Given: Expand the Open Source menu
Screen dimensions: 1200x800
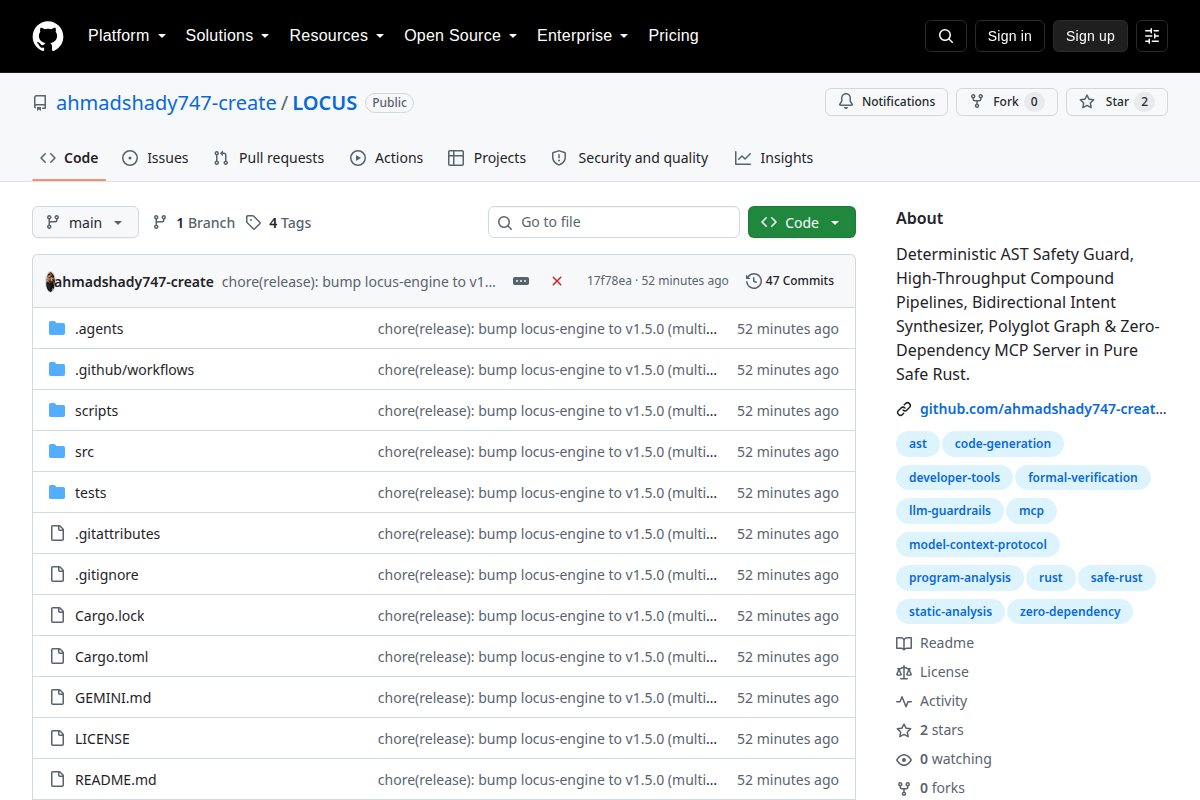Looking at the screenshot, I should pos(460,36).
